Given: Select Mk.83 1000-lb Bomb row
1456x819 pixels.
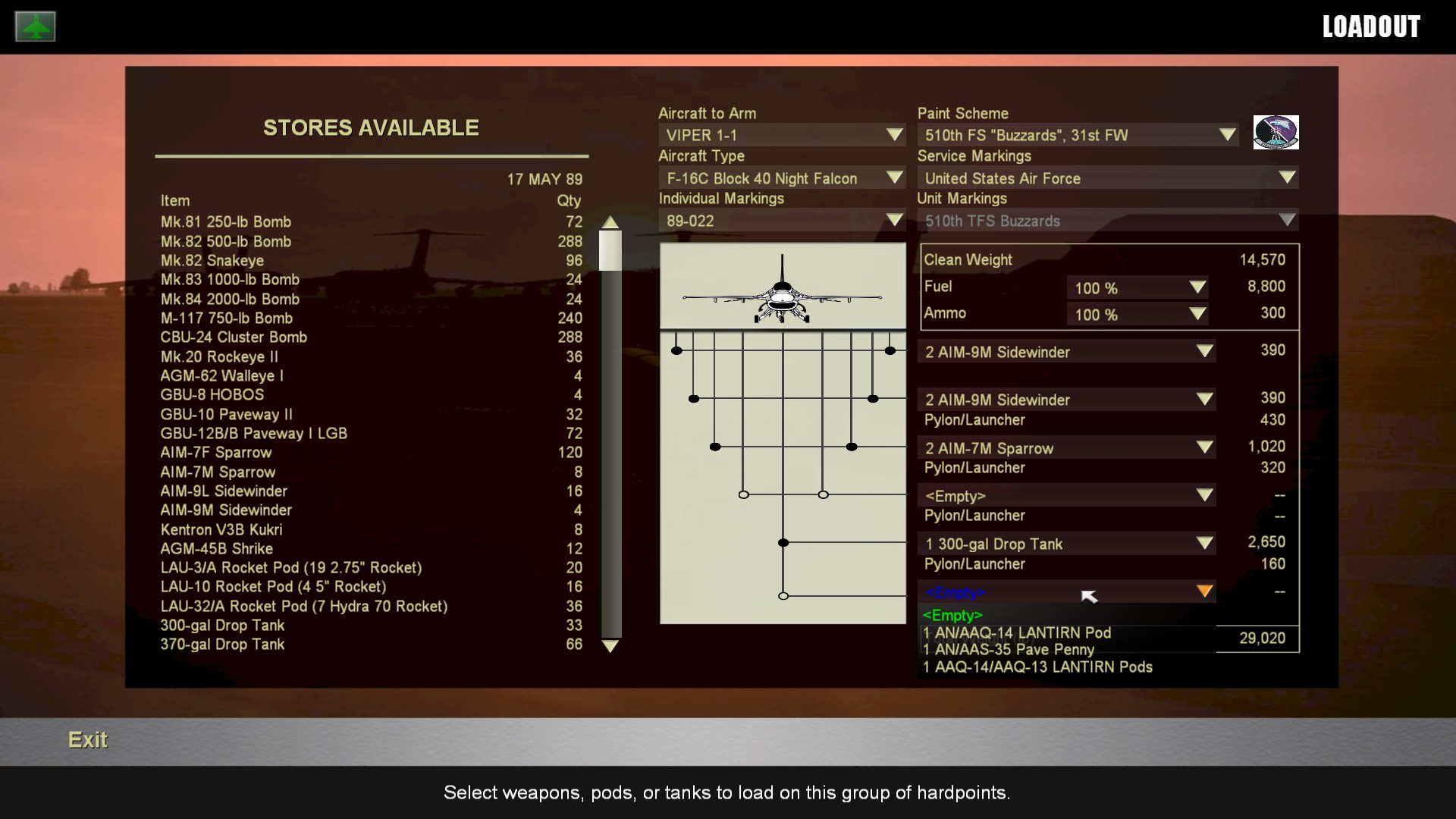Looking at the screenshot, I should (x=372, y=280).
